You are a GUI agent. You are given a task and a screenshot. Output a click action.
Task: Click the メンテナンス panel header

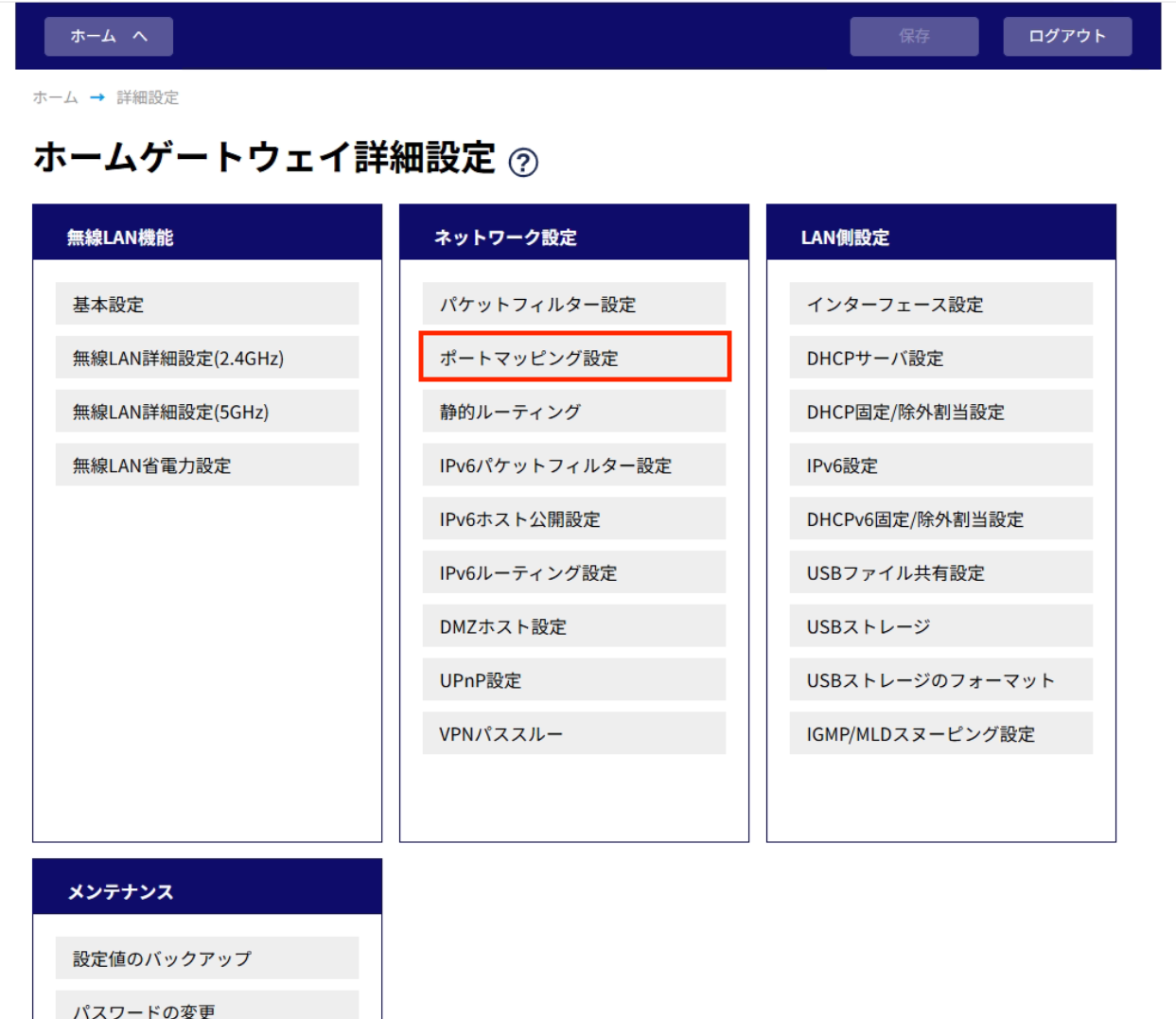point(207,887)
